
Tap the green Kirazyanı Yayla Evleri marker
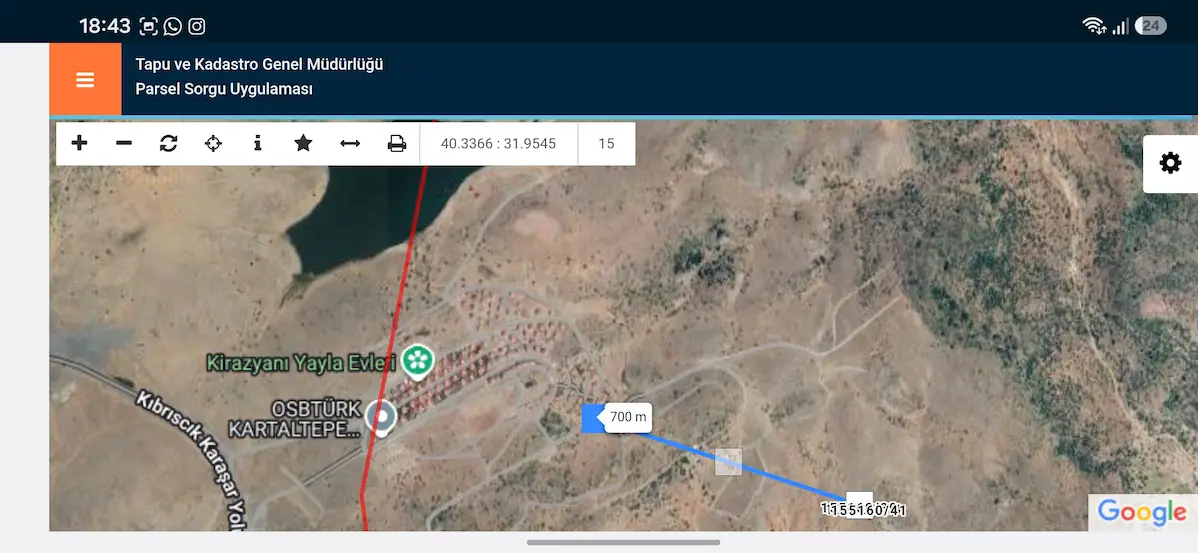point(418,361)
